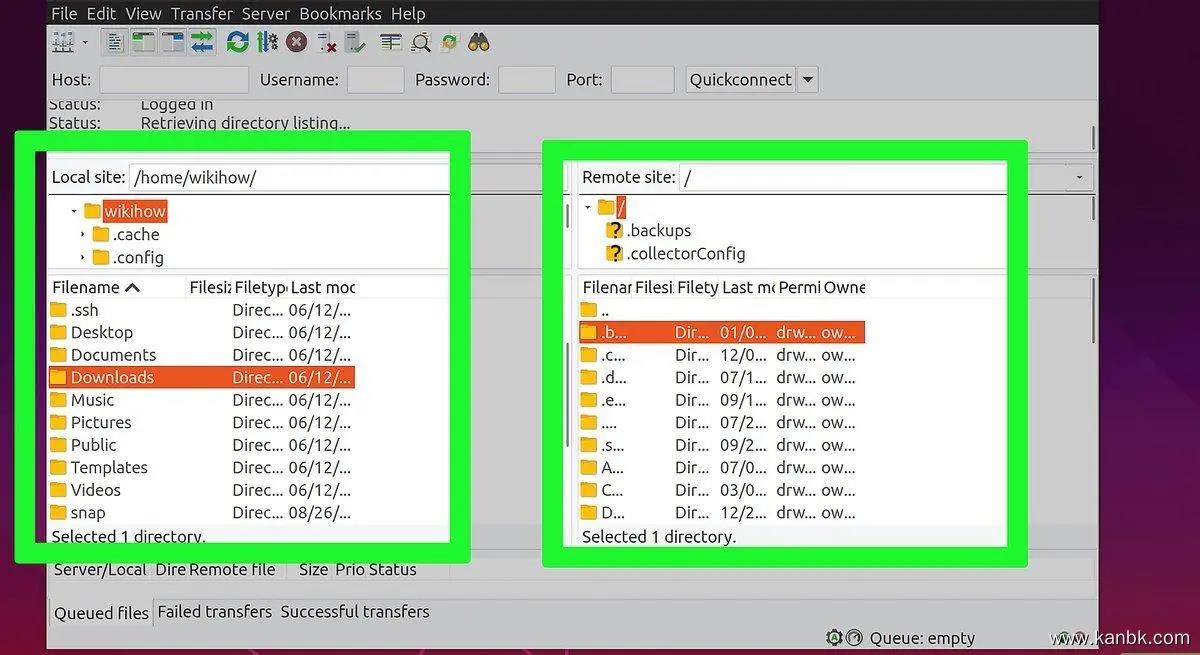Collapse the wikihow folder tree node

[x=74, y=212]
